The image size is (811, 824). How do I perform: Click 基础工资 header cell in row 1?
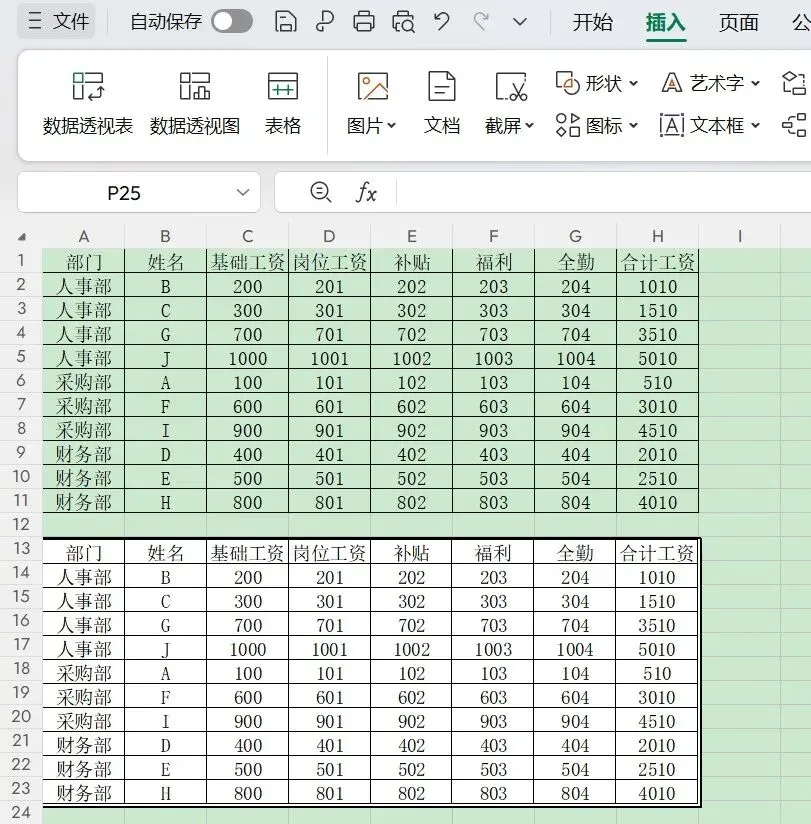(x=248, y=261)
